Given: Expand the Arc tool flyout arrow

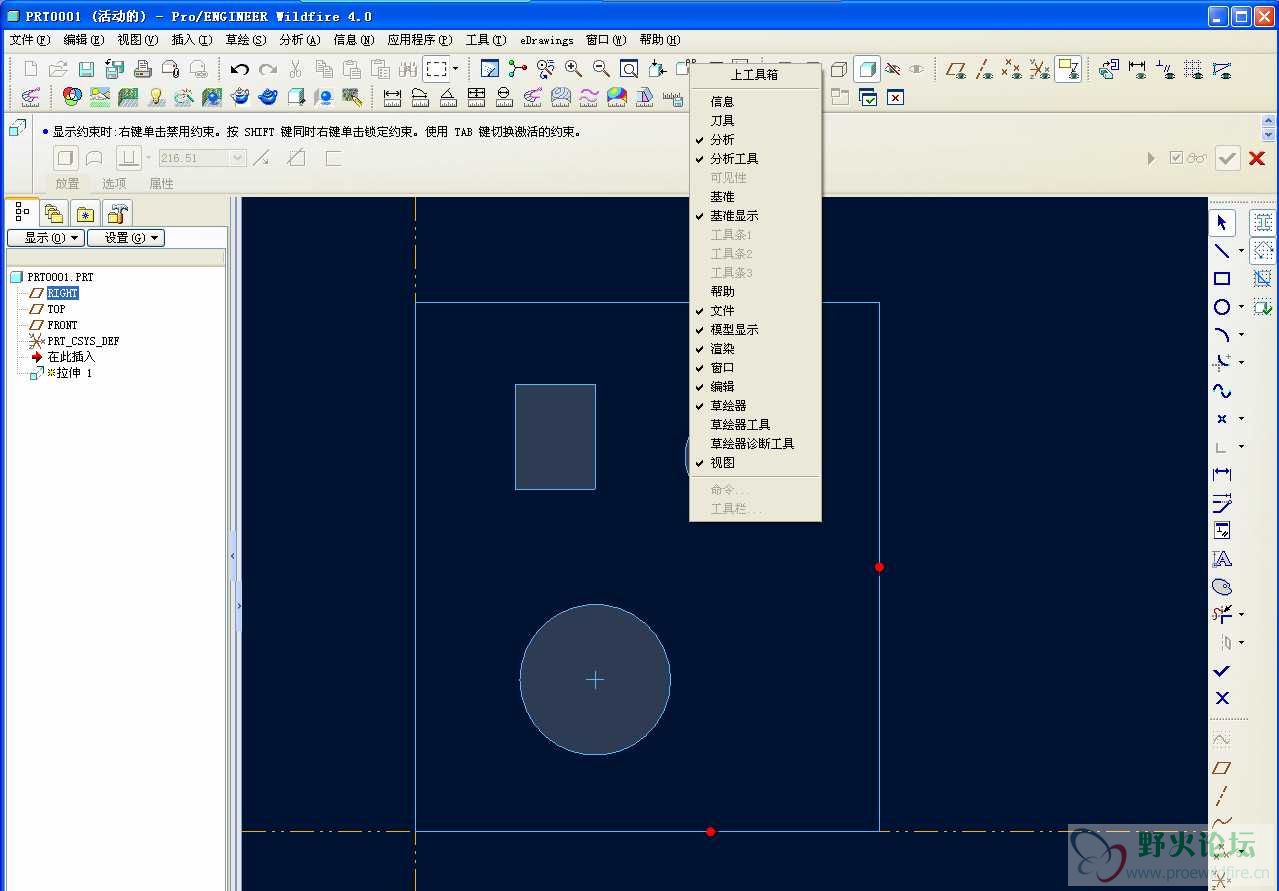Looking at the screenshot, I should pos(1241,335).
